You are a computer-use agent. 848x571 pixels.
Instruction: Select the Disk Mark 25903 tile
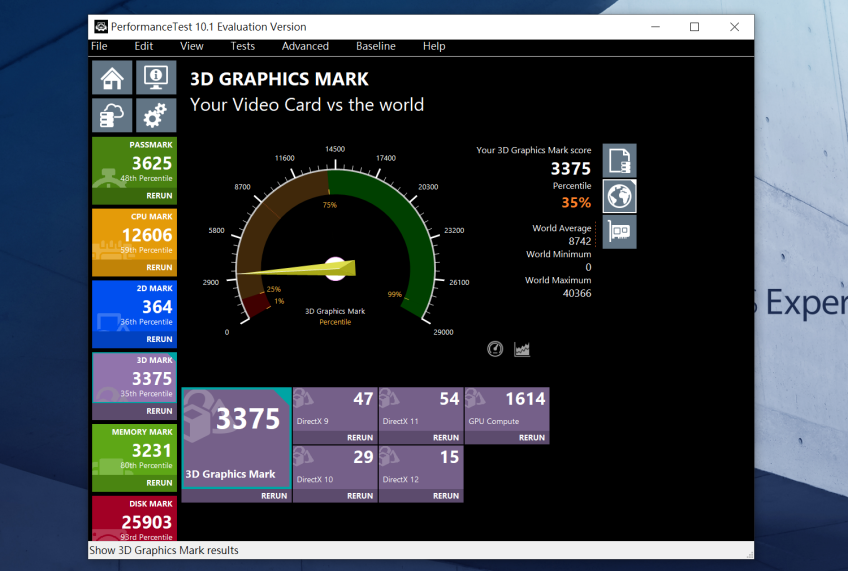(x=134, y=518)
